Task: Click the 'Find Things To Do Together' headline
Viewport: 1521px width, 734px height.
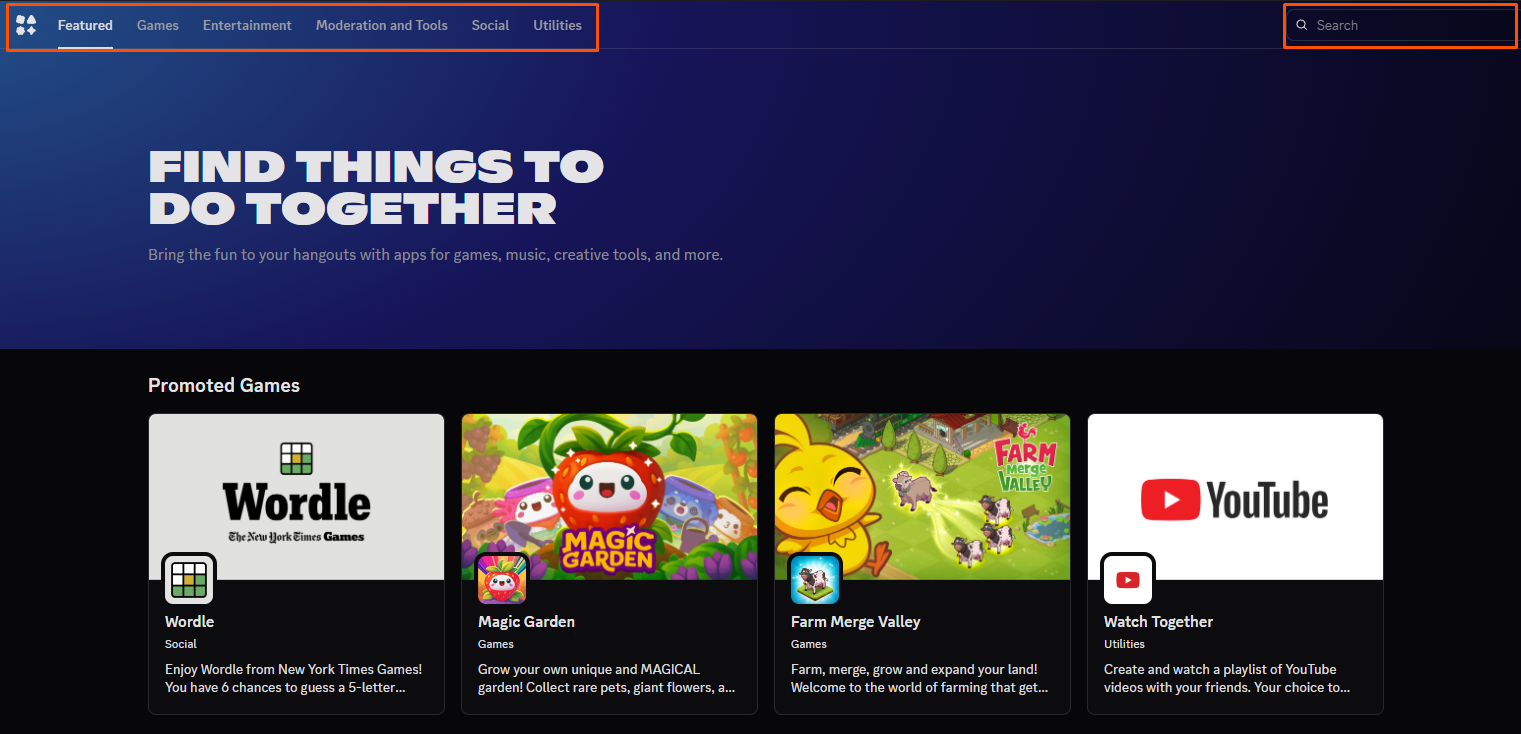Action: coord(376,188)
